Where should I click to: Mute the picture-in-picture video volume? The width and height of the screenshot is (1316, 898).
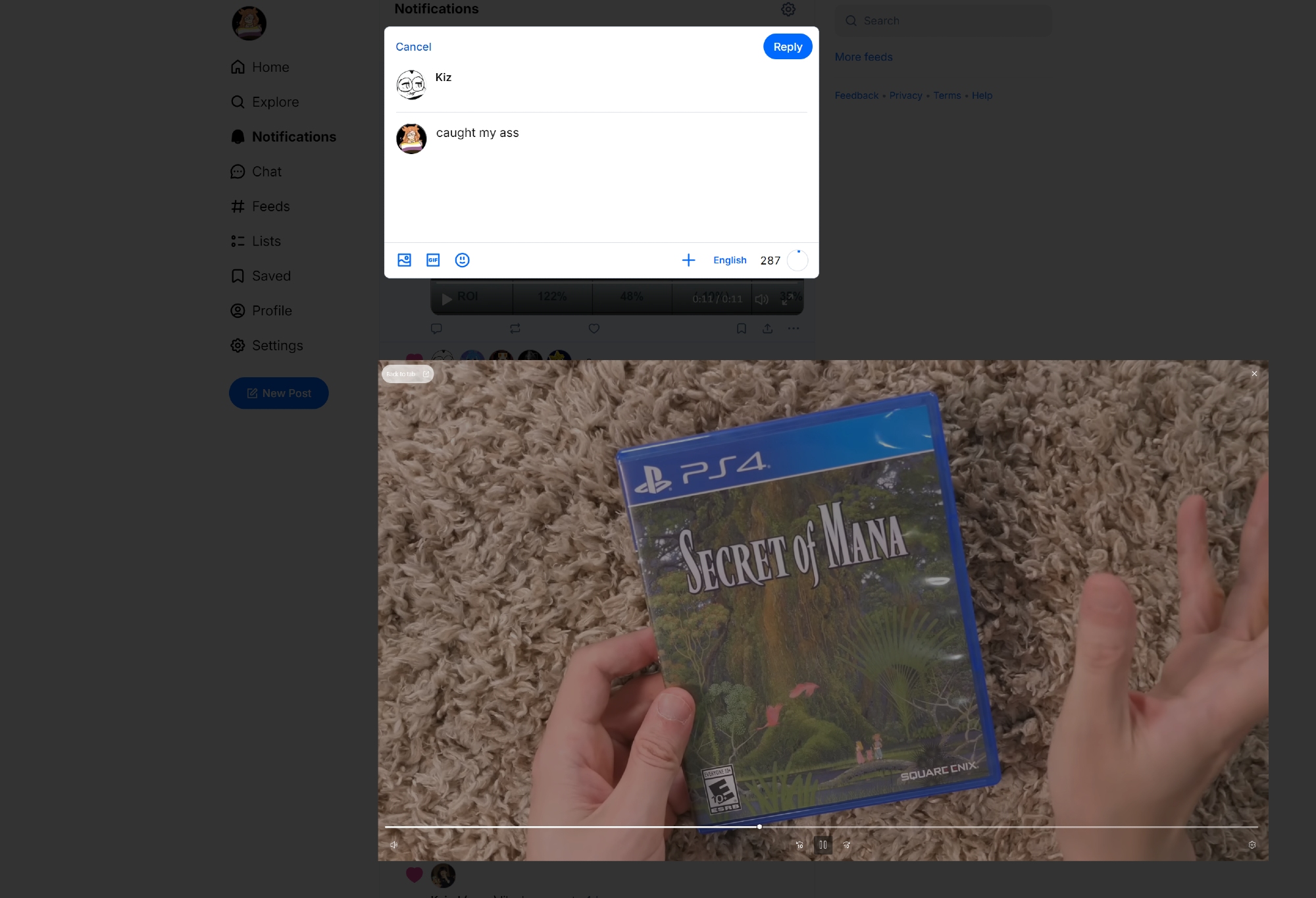click(x=393, y=845)
